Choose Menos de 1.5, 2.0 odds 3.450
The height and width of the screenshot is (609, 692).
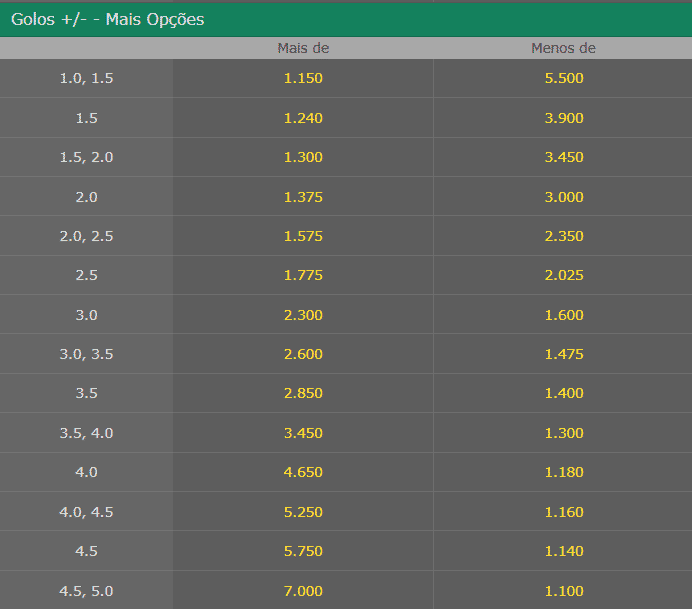point(563,157)
